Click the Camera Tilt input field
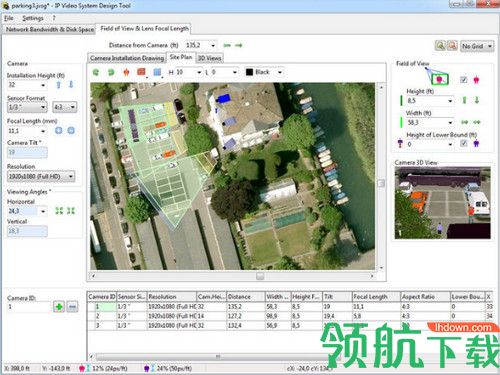The width and height of the screenshot is (500, 375). (x=27, y=152)
